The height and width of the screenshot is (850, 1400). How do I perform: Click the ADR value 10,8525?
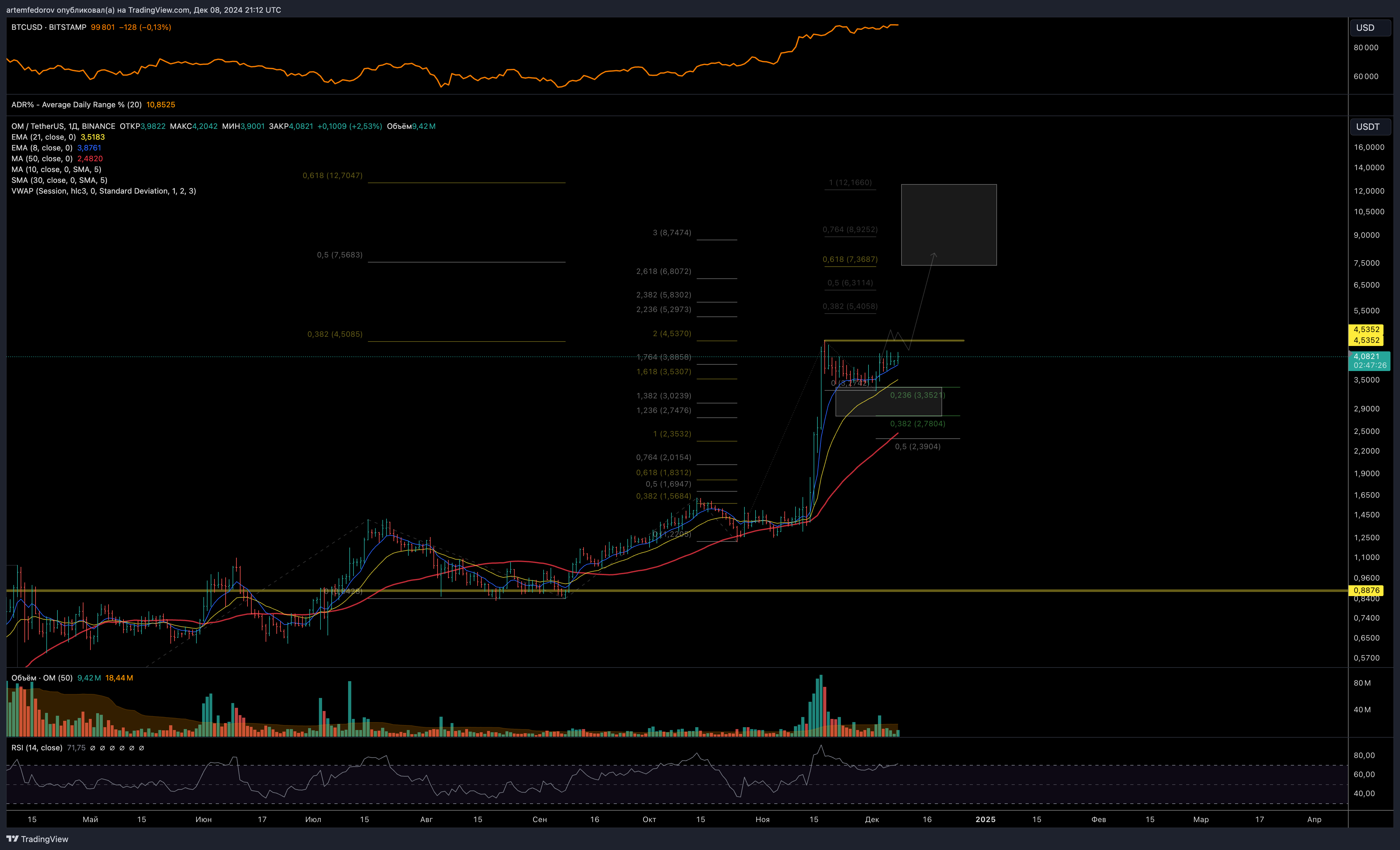click(161, 104)
